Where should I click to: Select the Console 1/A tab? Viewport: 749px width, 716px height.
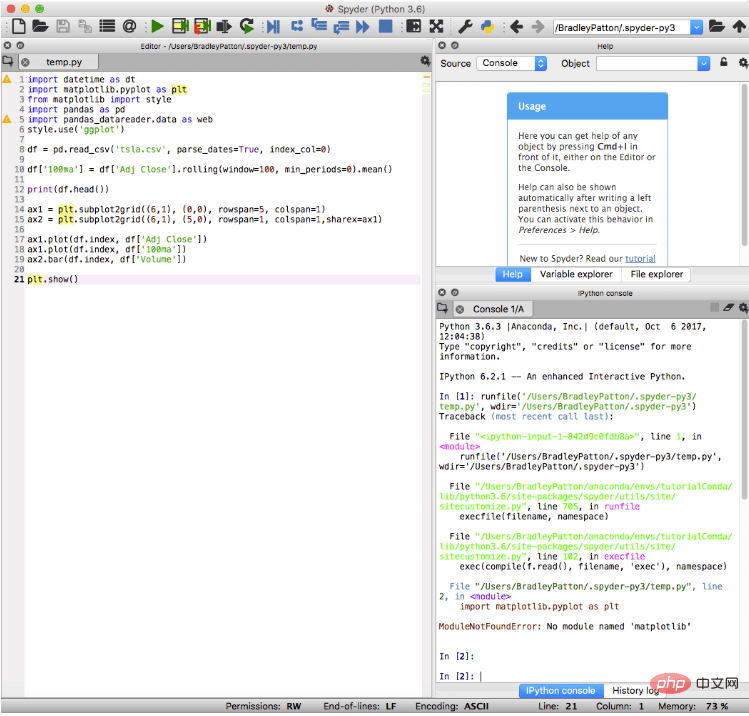[498, 309]
